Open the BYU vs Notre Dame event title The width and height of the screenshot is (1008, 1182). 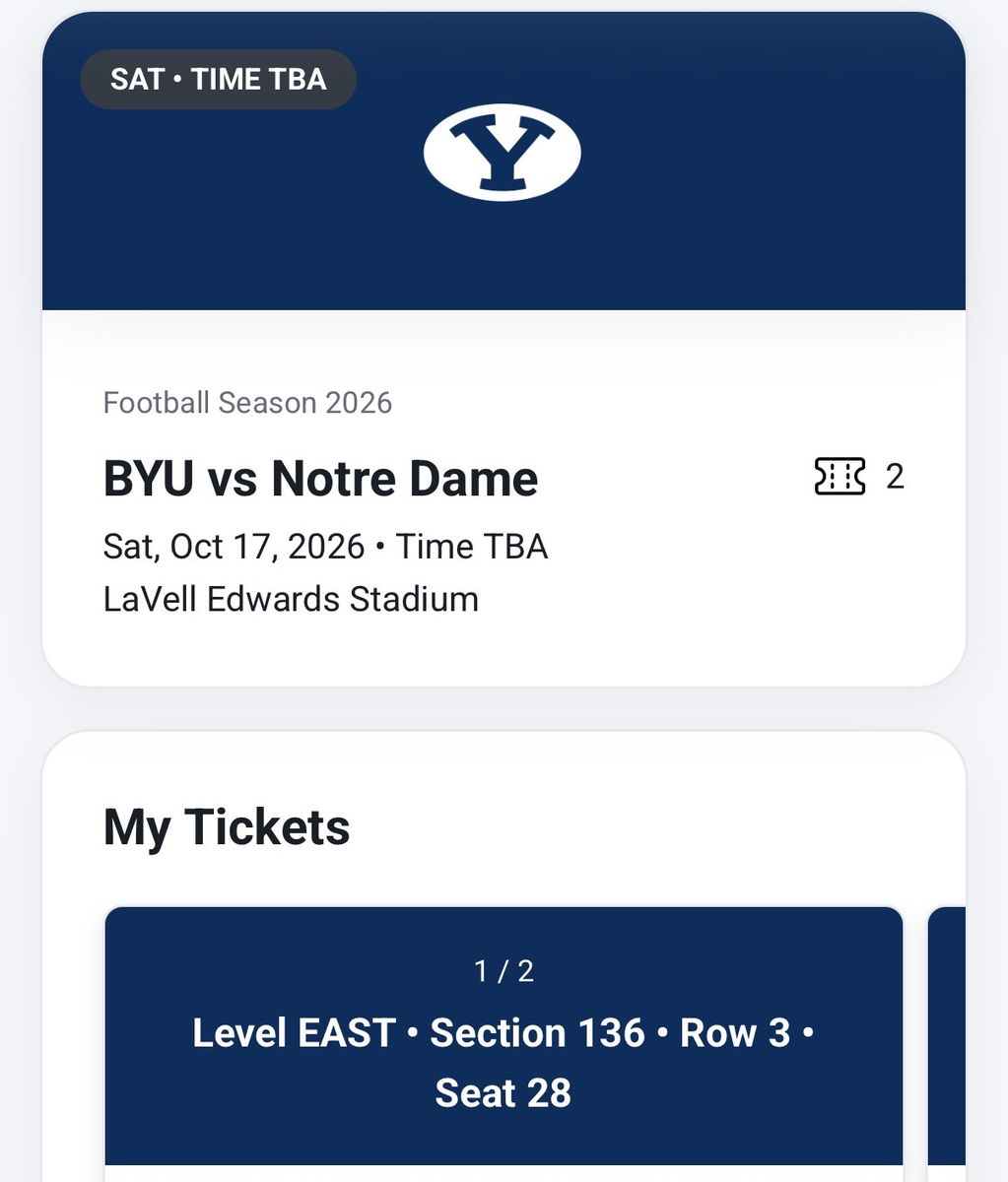321,478
